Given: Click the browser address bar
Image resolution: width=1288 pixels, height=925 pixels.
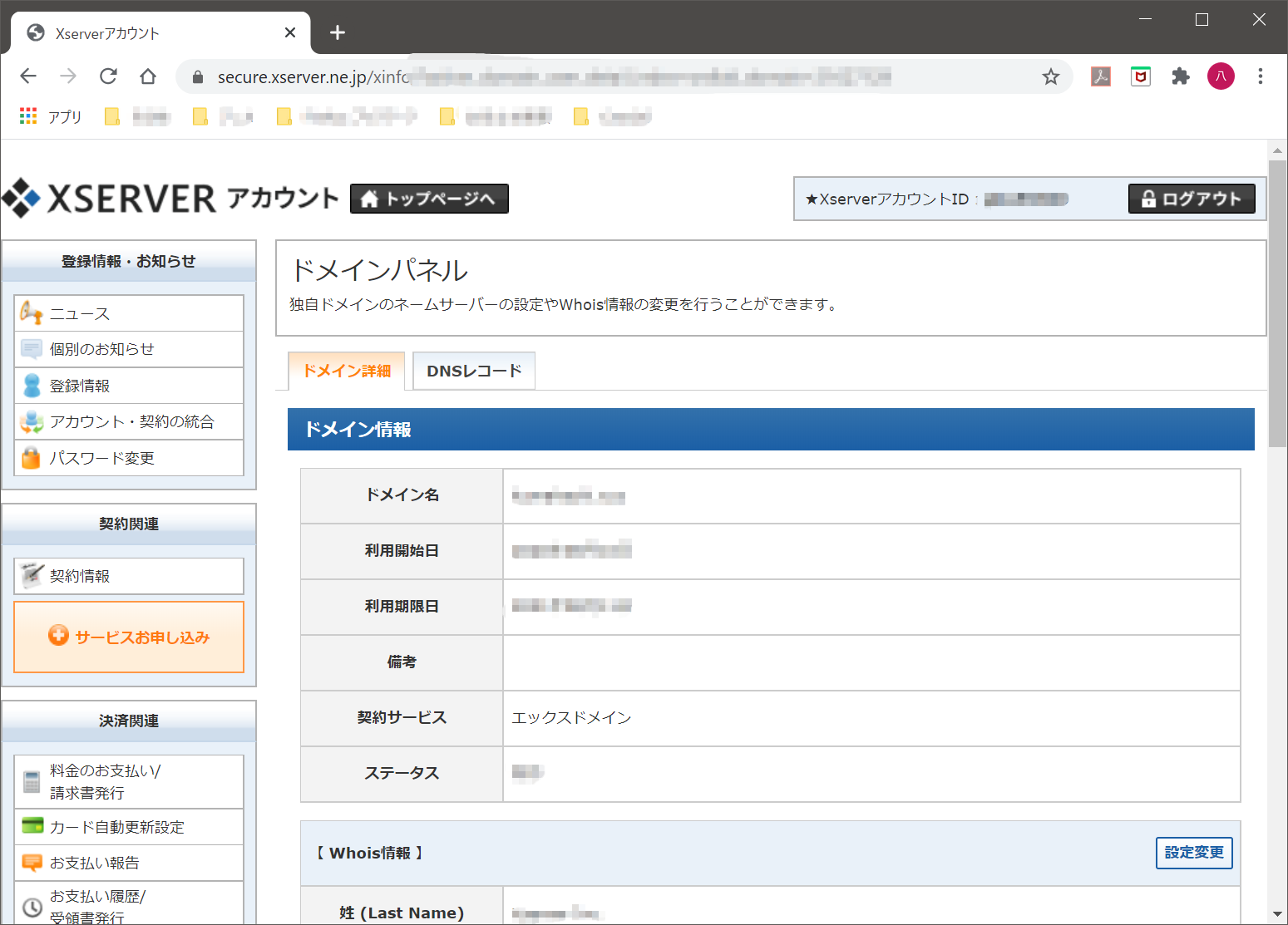Looking at the screenshot, I should (624, 77).
